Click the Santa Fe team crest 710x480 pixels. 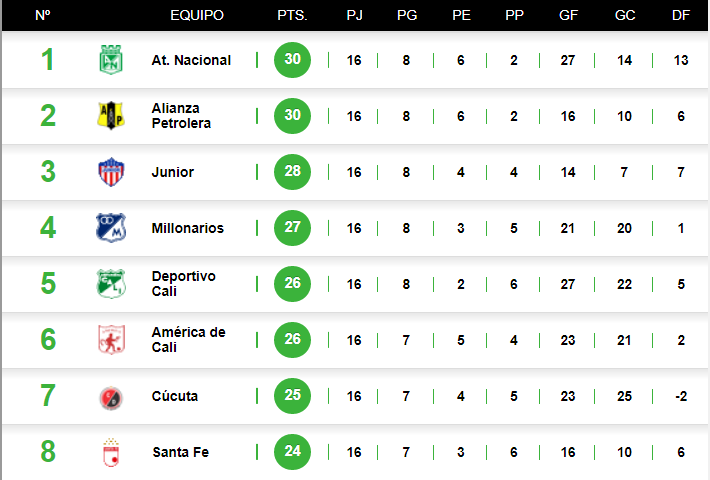110,453
